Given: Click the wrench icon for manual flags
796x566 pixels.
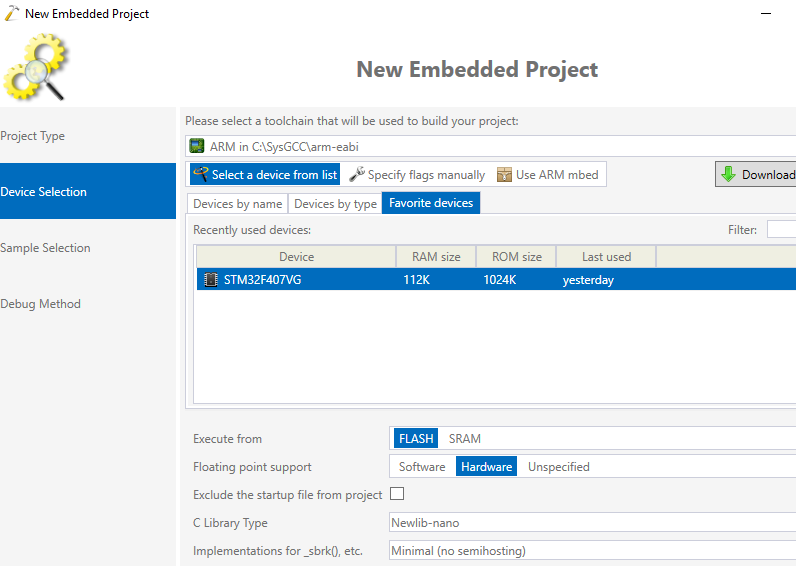Looking at the screenshot, I should pos(357,175).
